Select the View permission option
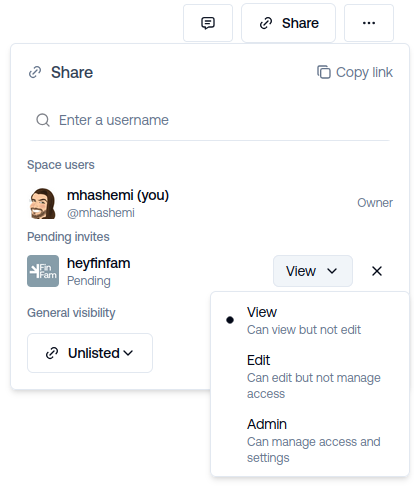Viewport: 414px width, 487px height. [310, 320]
